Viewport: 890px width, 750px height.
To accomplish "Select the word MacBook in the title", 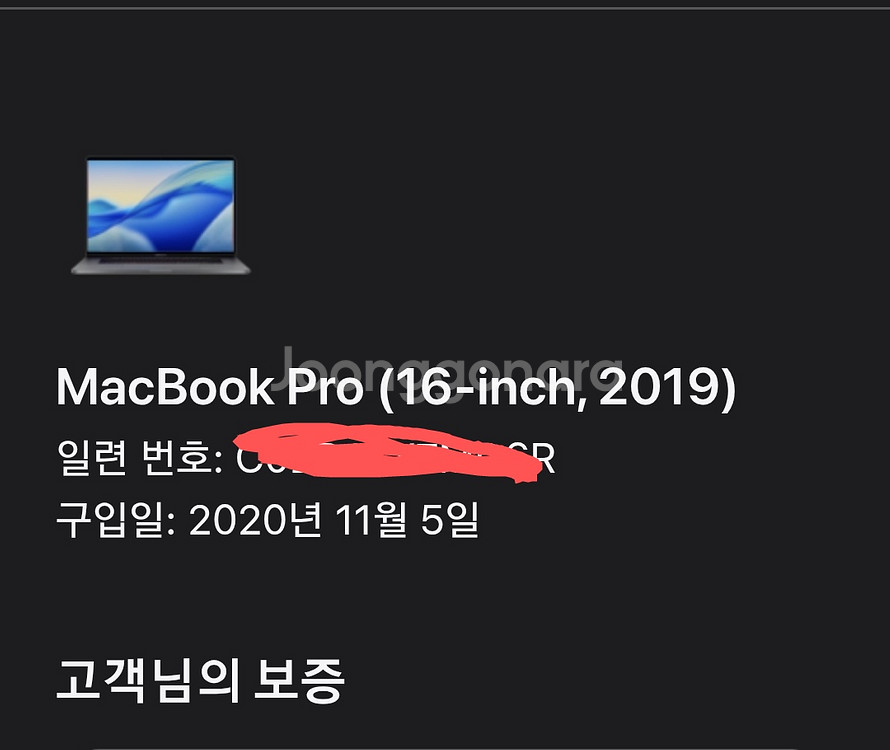I will [165, 387].
